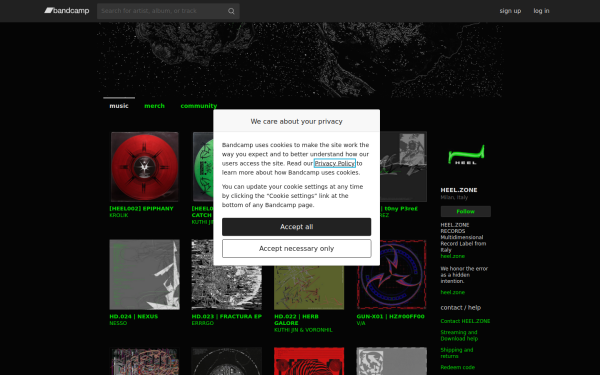Click the HEEL.ZONE label name heading
This screenshot has width=600, height=375.
click(459, 190)
